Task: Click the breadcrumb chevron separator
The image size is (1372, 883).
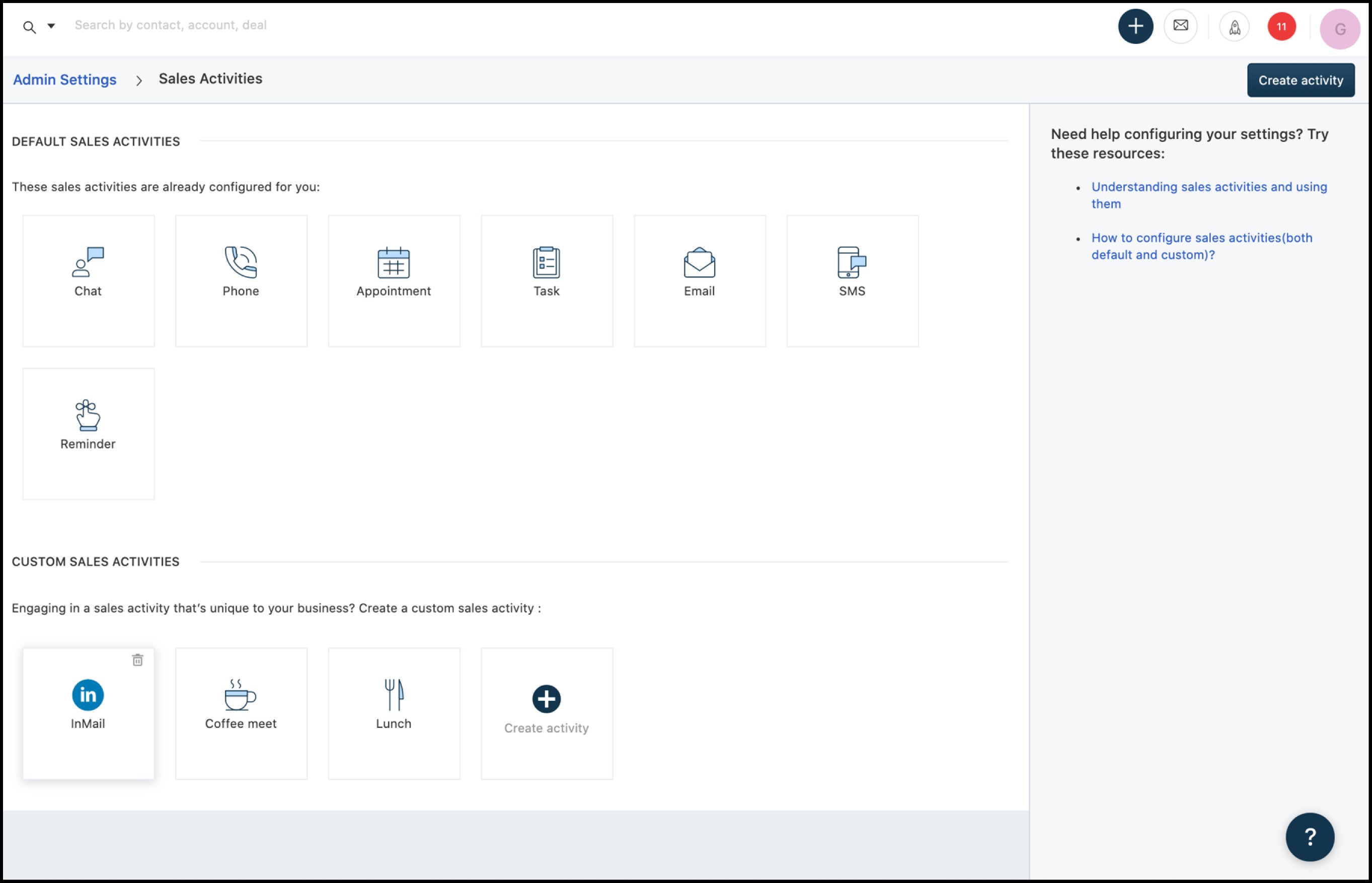Action: [139, 80]
